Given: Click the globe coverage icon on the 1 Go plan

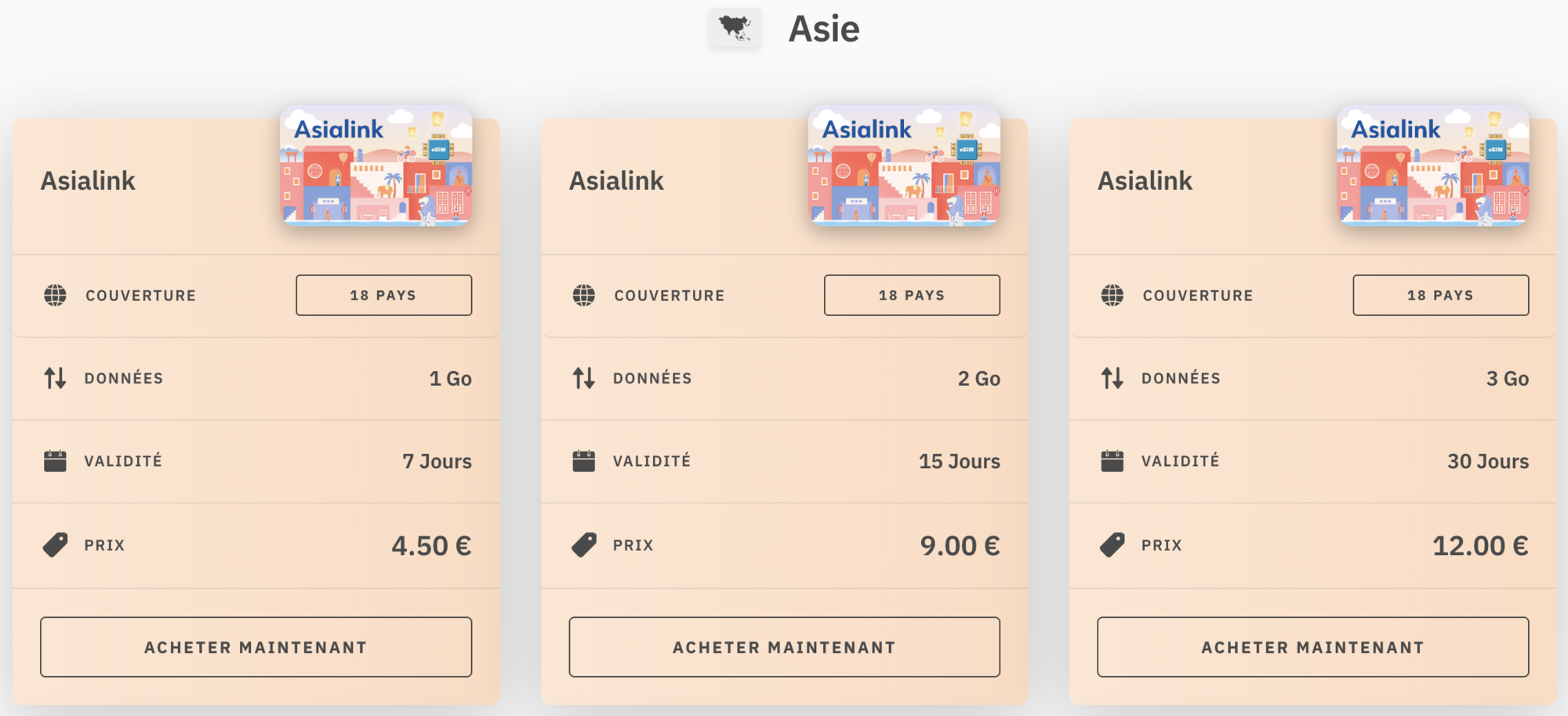Looking at the screenshot, I should 55,296.
